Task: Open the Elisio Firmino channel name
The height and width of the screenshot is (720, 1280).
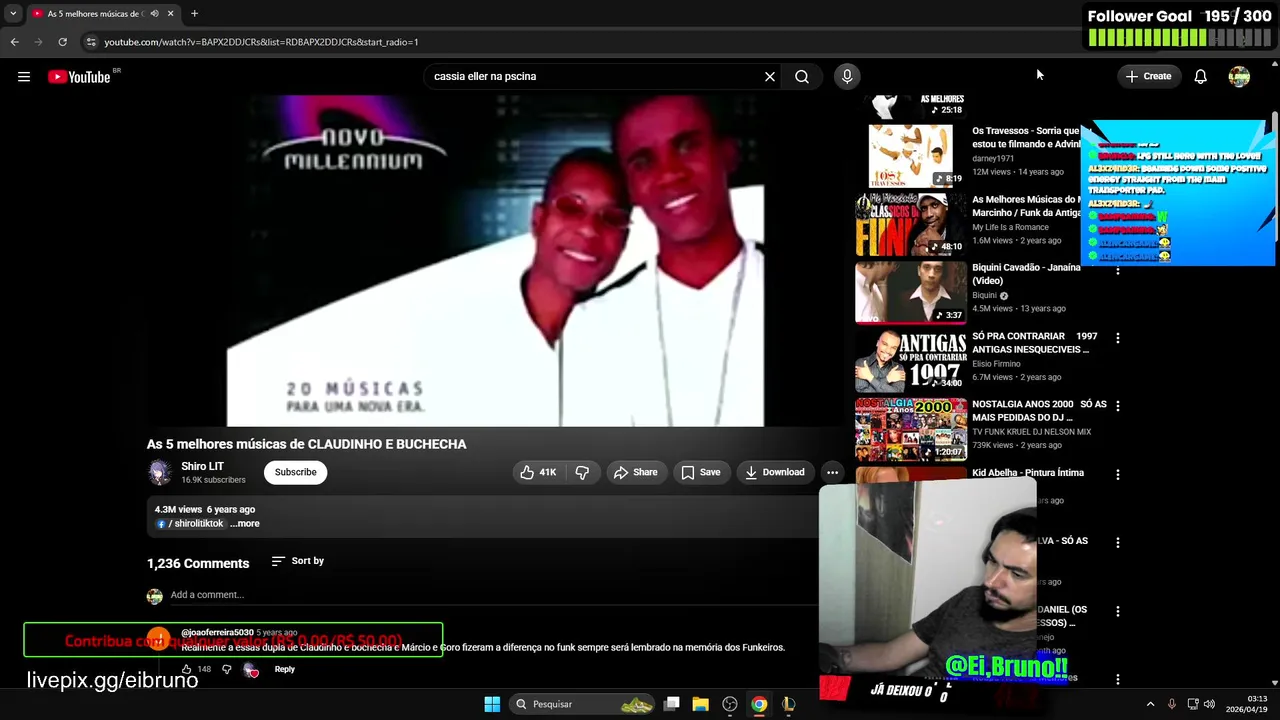Action: pyautogui.click(x=995, y=364)
